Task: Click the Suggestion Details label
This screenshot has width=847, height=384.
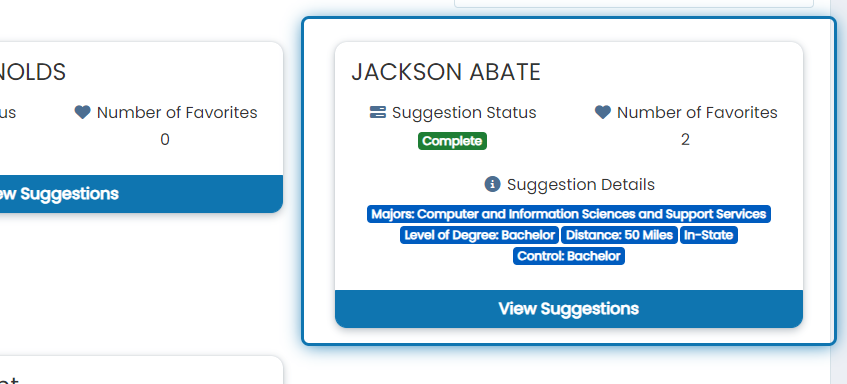Action: (x=581, y=185)
